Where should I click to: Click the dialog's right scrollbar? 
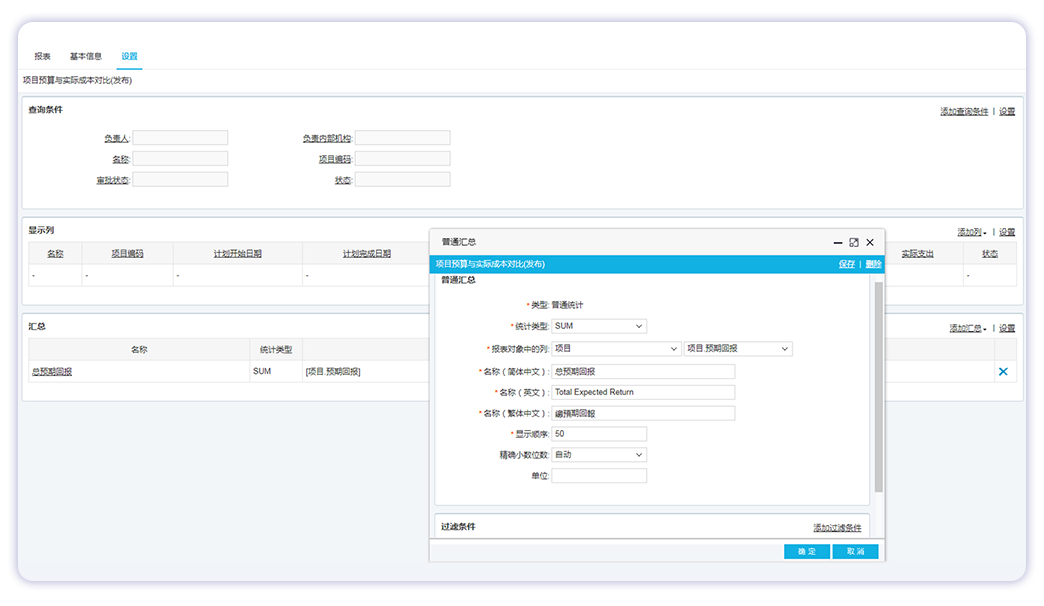tap(878, 390)
